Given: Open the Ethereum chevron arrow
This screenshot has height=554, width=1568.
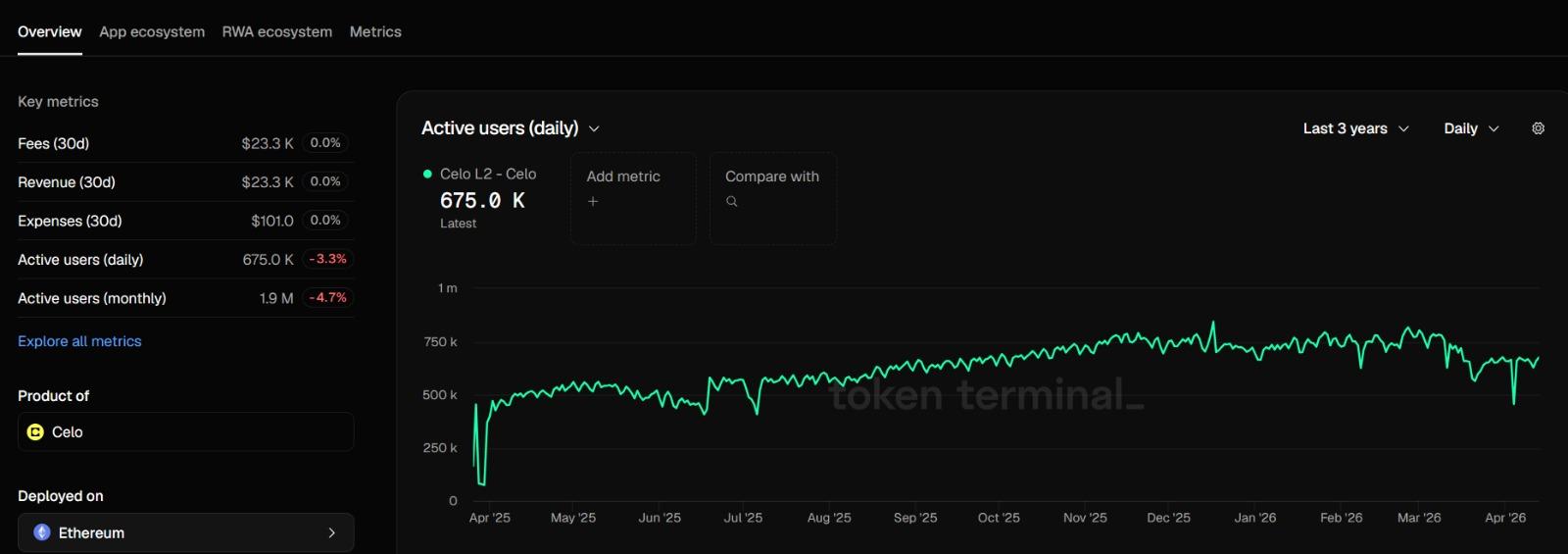Looking at the screenshot, I should tap(331, 532).
